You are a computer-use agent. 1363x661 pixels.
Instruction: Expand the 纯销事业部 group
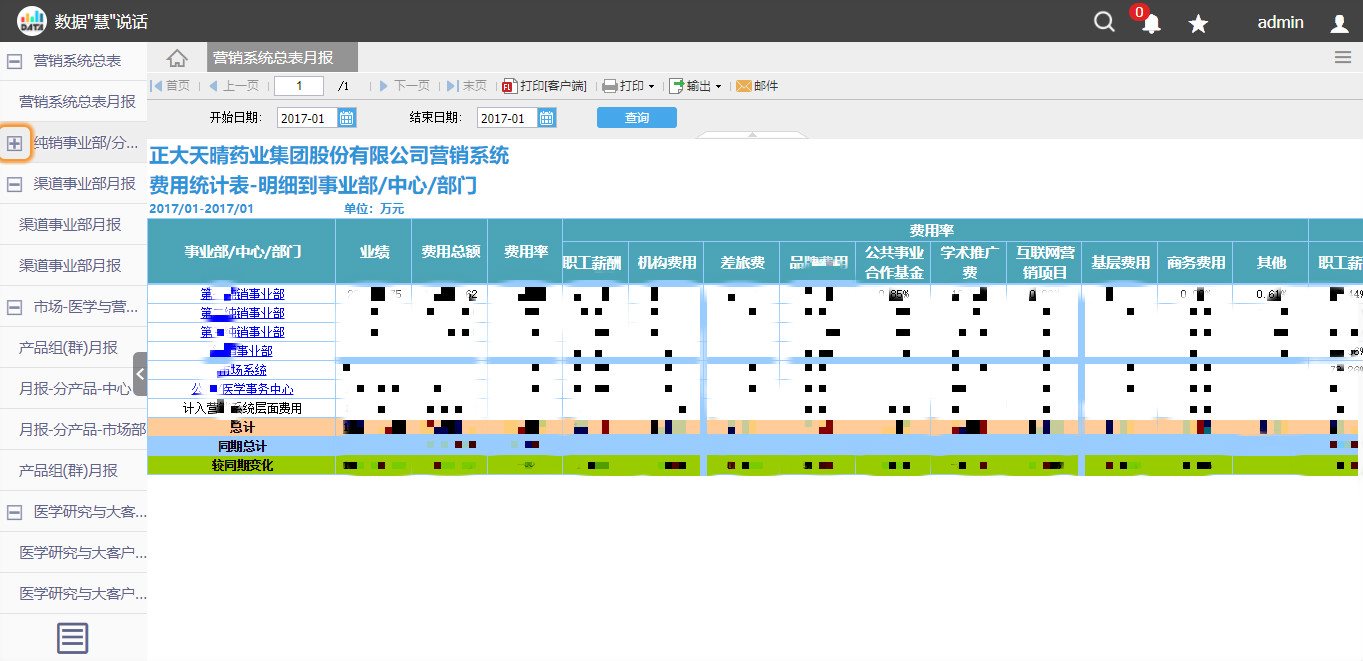pos(15,144)
